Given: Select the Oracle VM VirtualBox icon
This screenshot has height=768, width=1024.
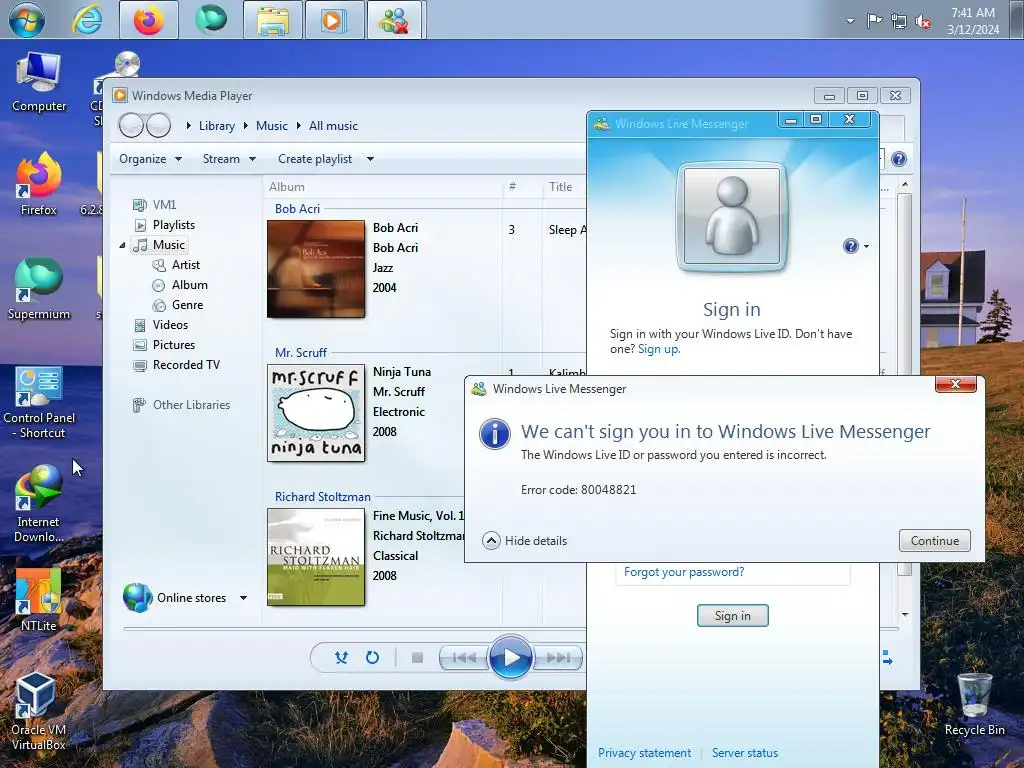Looking at the screenshot, I should pos(39,712).
